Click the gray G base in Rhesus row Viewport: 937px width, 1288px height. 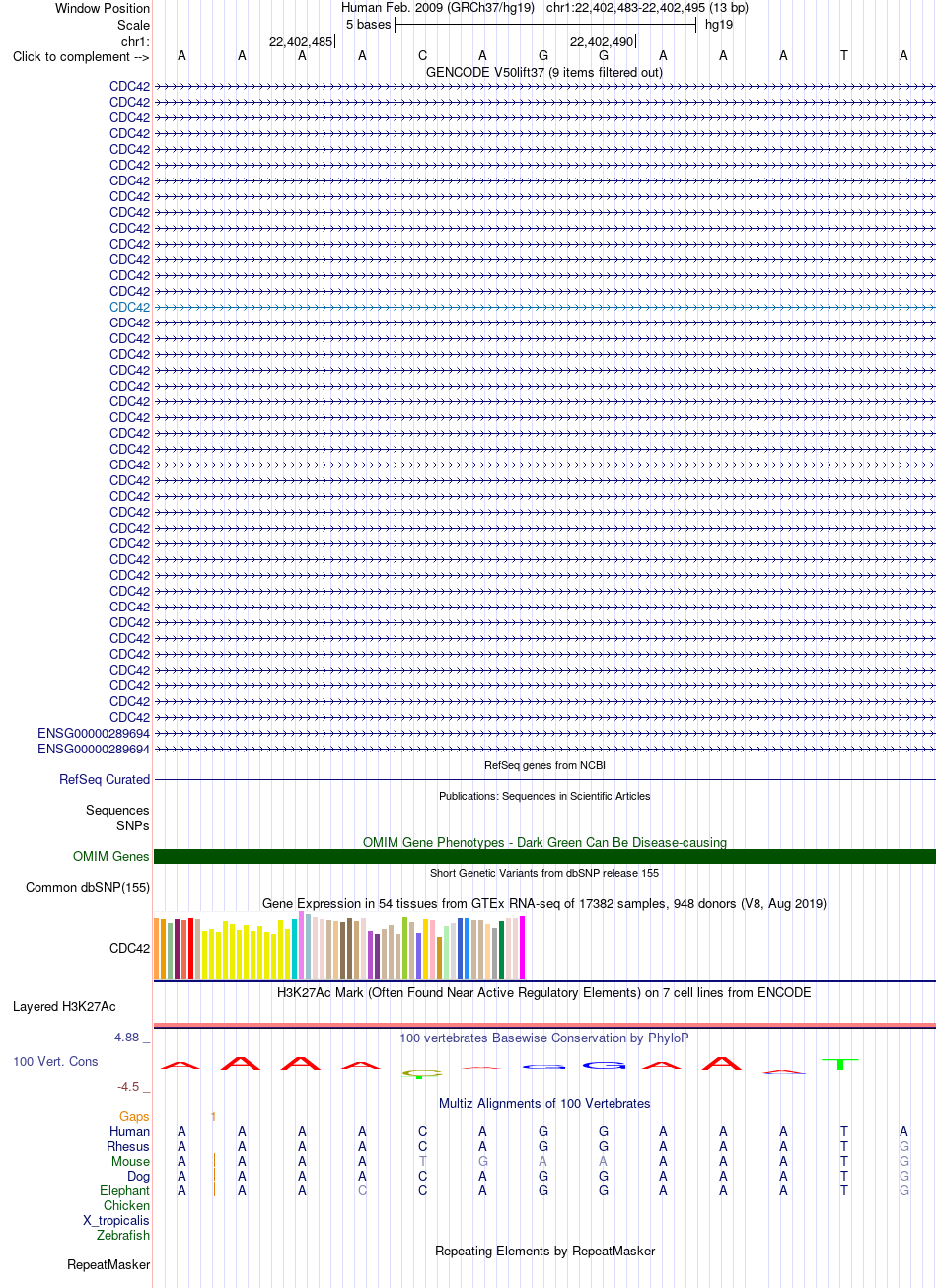[x=903, y=1146]
